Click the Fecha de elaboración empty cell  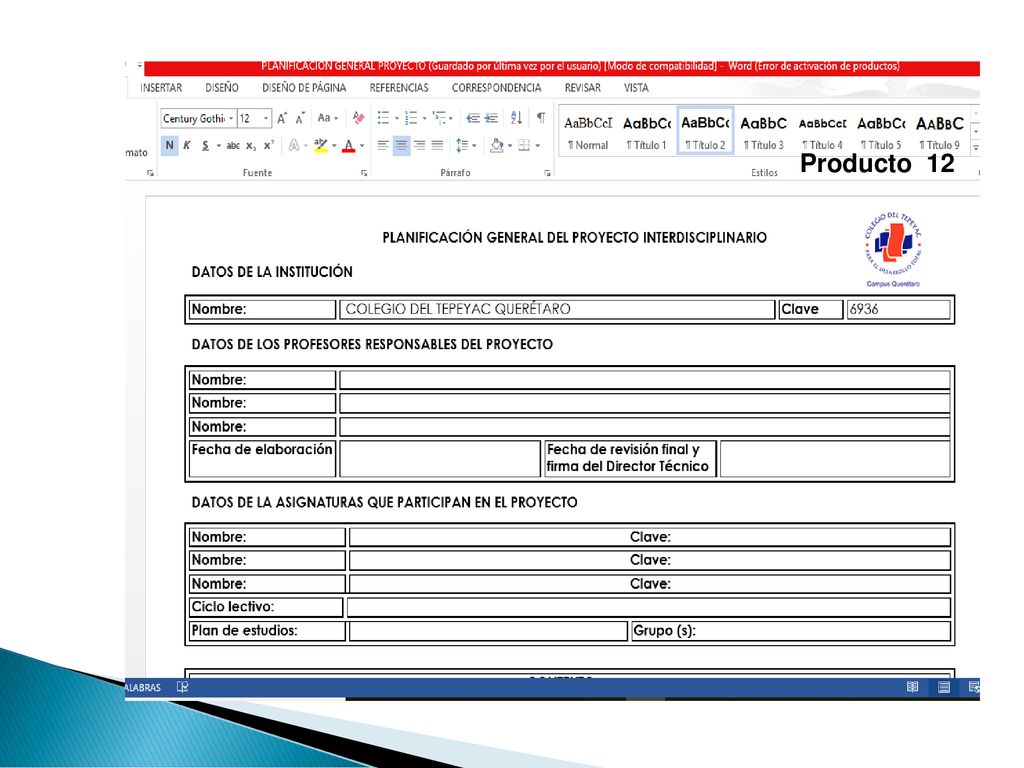(440, 458)
